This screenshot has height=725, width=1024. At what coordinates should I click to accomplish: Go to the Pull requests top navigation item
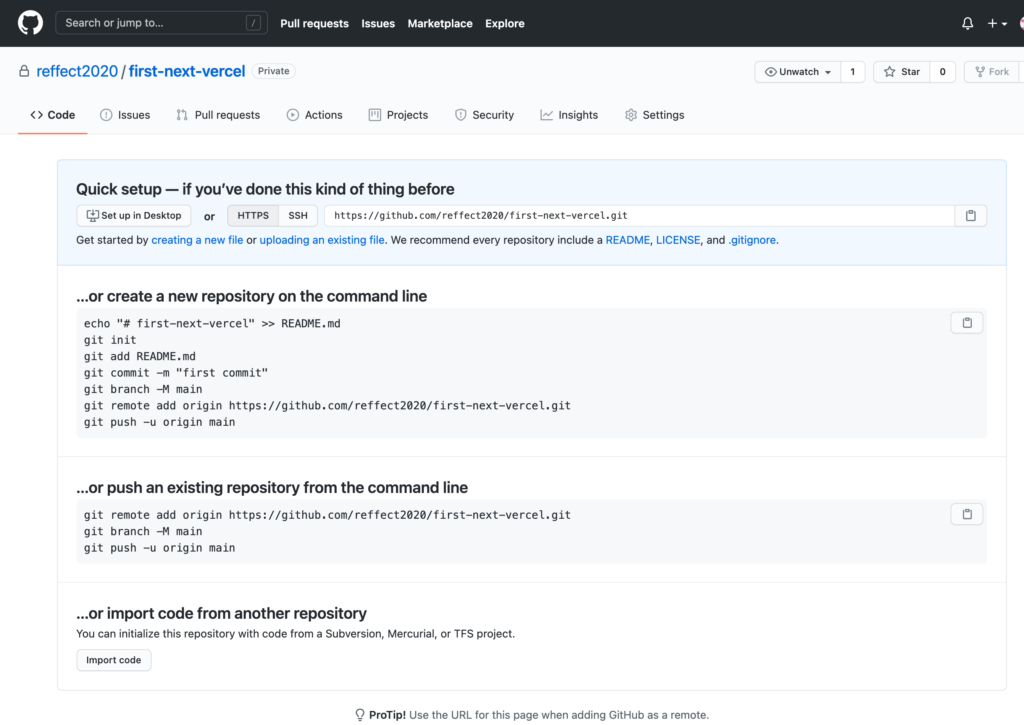pos(314,23)
